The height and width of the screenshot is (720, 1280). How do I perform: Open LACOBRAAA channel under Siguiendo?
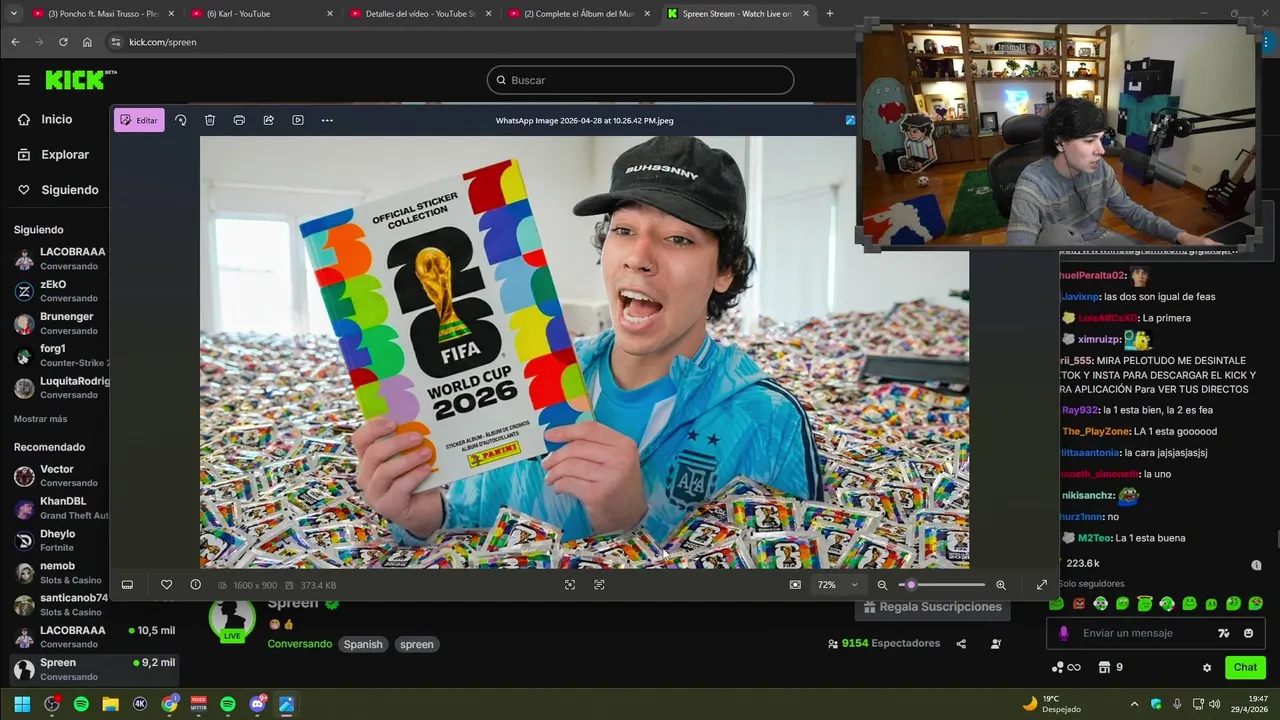pos(60,259)
